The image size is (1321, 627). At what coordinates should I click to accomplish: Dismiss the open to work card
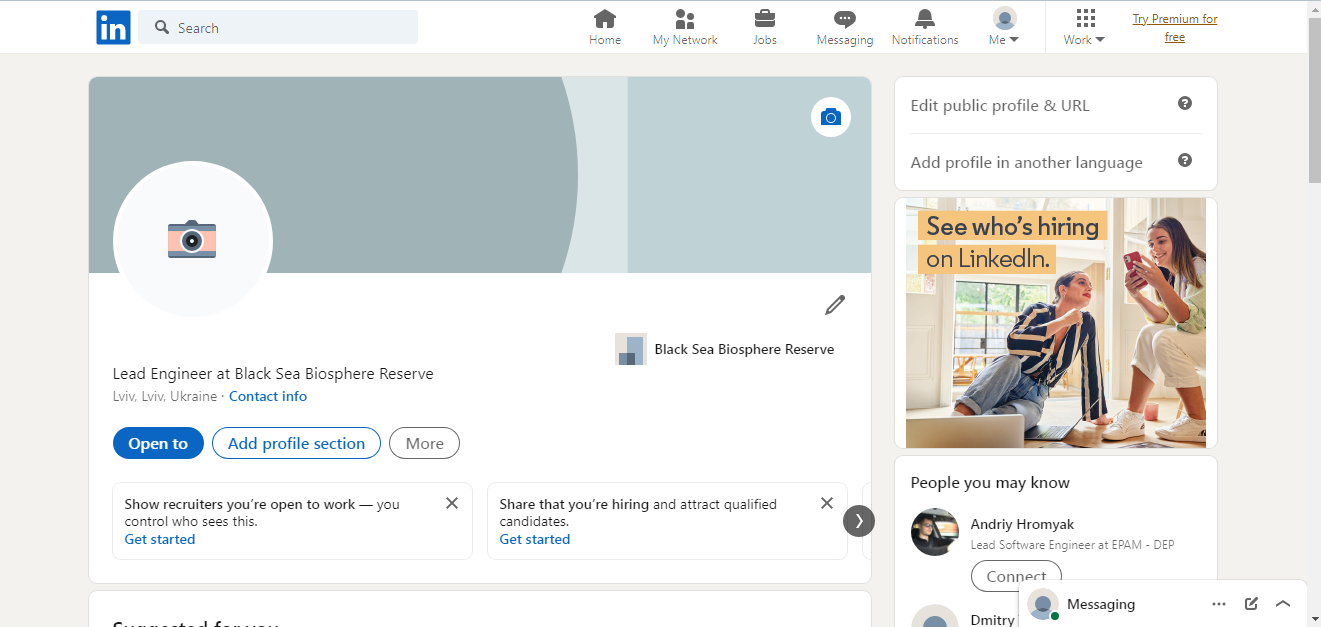tap(452, 503)
